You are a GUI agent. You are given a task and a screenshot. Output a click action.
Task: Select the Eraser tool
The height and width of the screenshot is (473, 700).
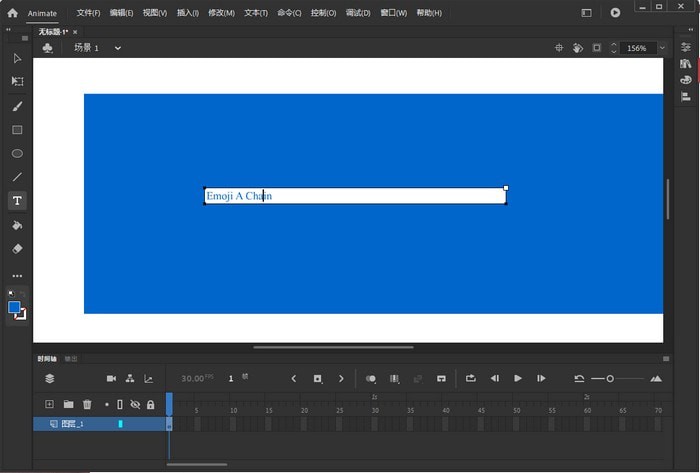[x=17, y=249]
